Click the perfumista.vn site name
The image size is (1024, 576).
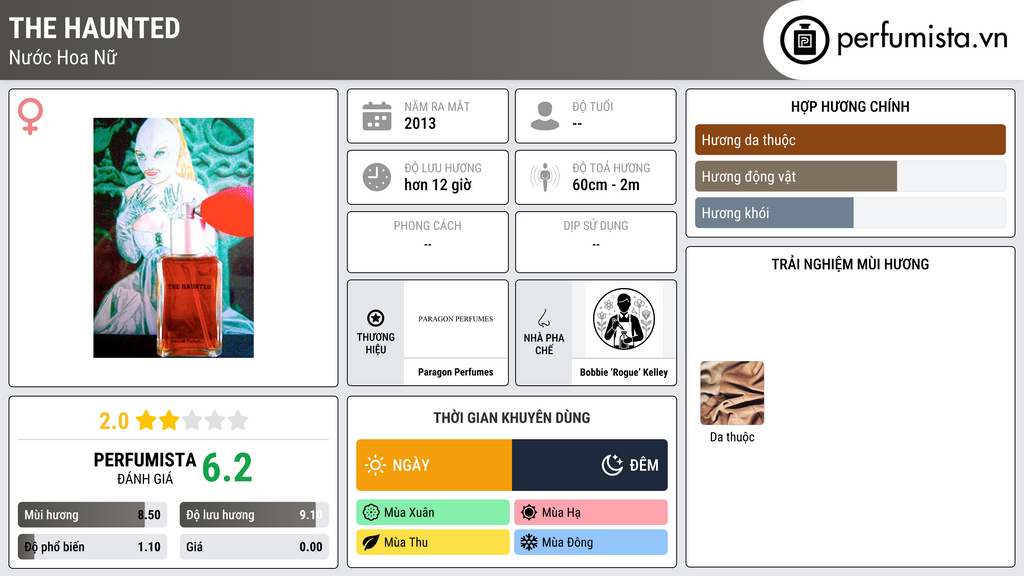pos(922,39)
